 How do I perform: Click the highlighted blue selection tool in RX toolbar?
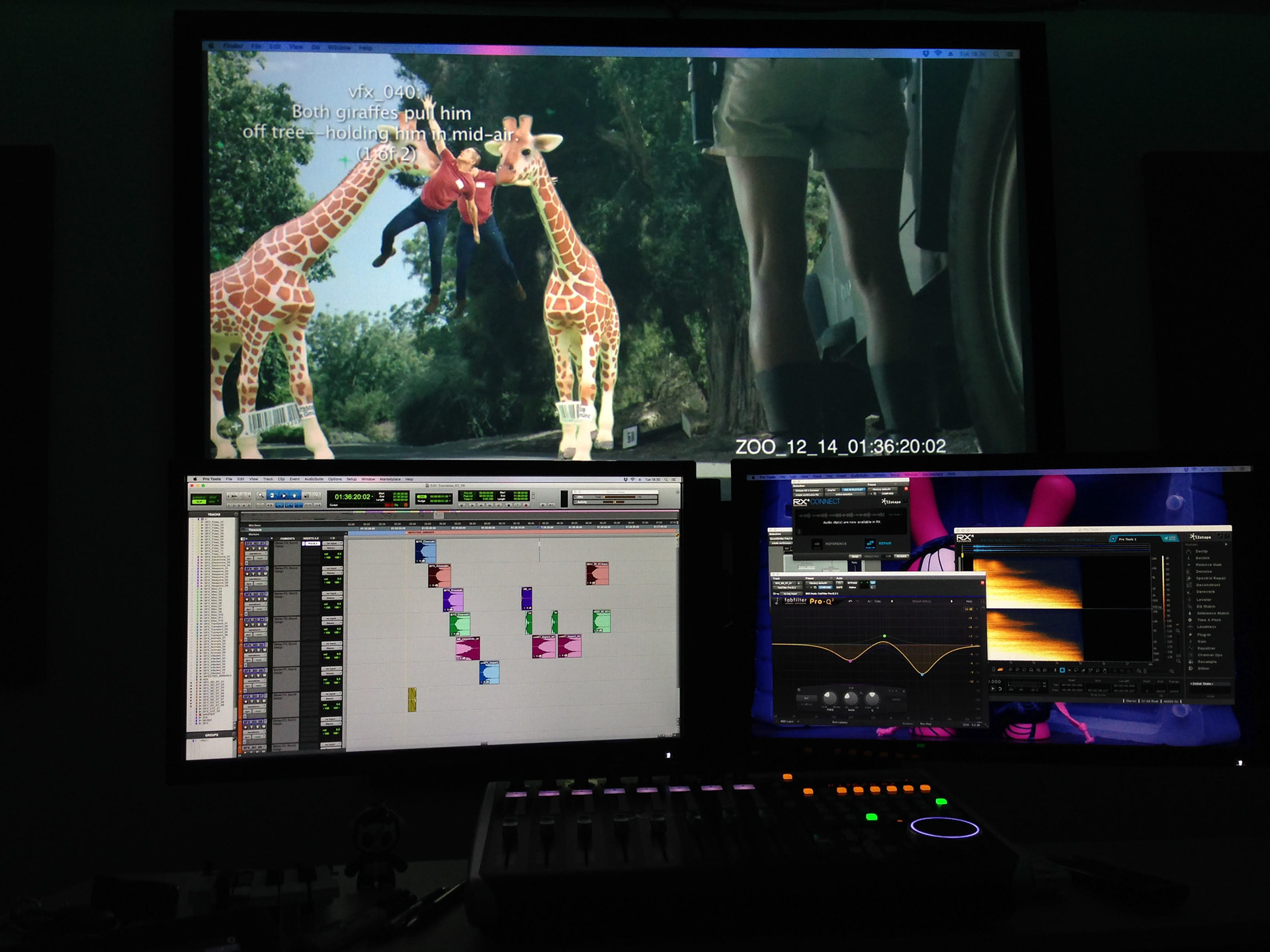(1062, 670)
